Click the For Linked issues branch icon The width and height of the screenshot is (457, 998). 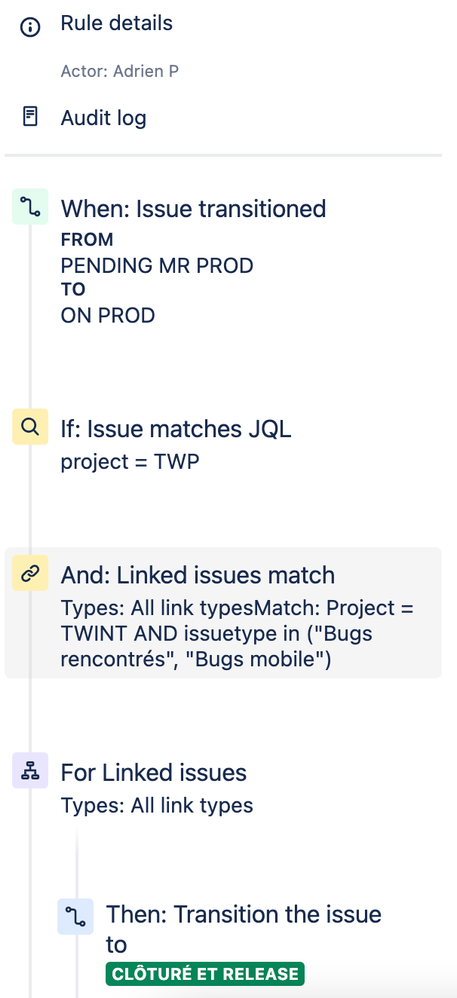point(30,770)
